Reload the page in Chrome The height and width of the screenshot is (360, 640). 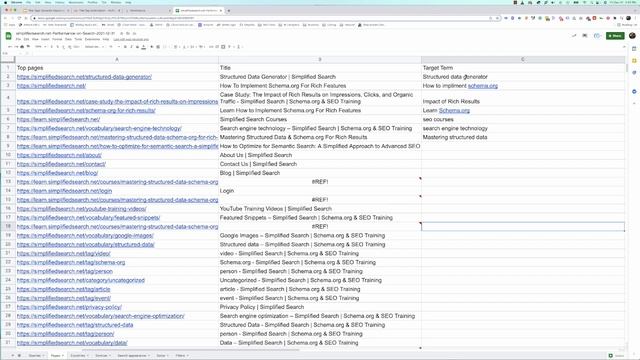pyautogui.click(x=19, y=18)
